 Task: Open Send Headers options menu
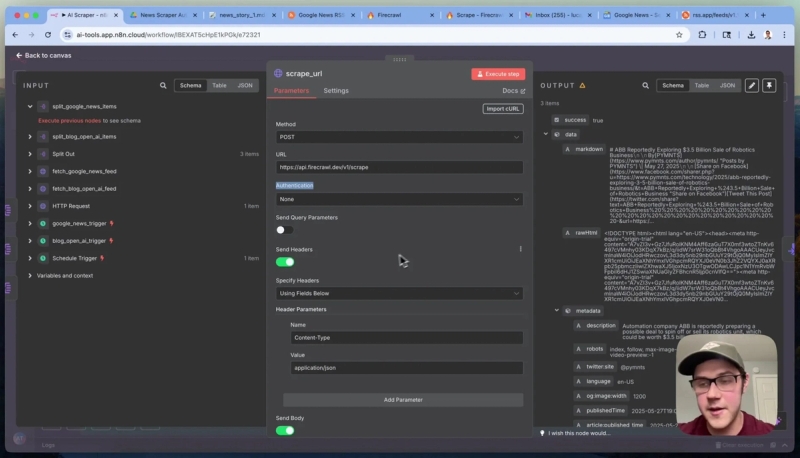click(x=520, y=249)
